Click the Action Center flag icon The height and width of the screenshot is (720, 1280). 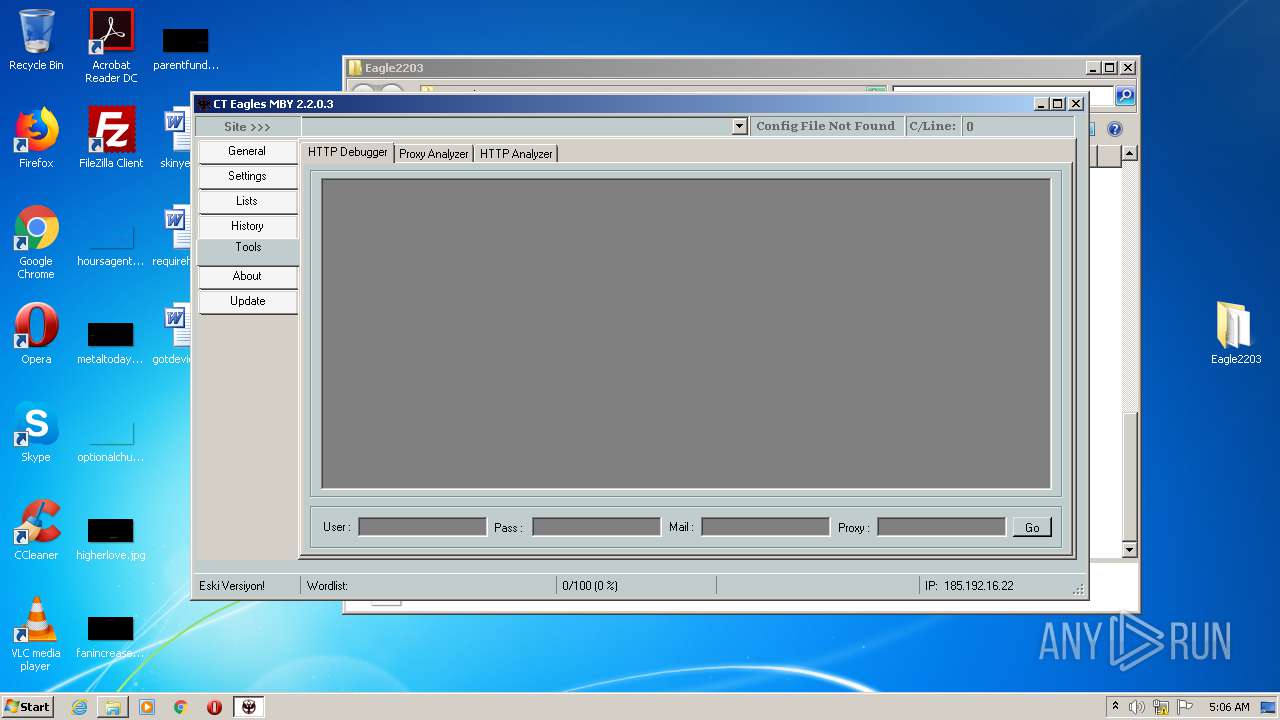(x=1184, y=707)
